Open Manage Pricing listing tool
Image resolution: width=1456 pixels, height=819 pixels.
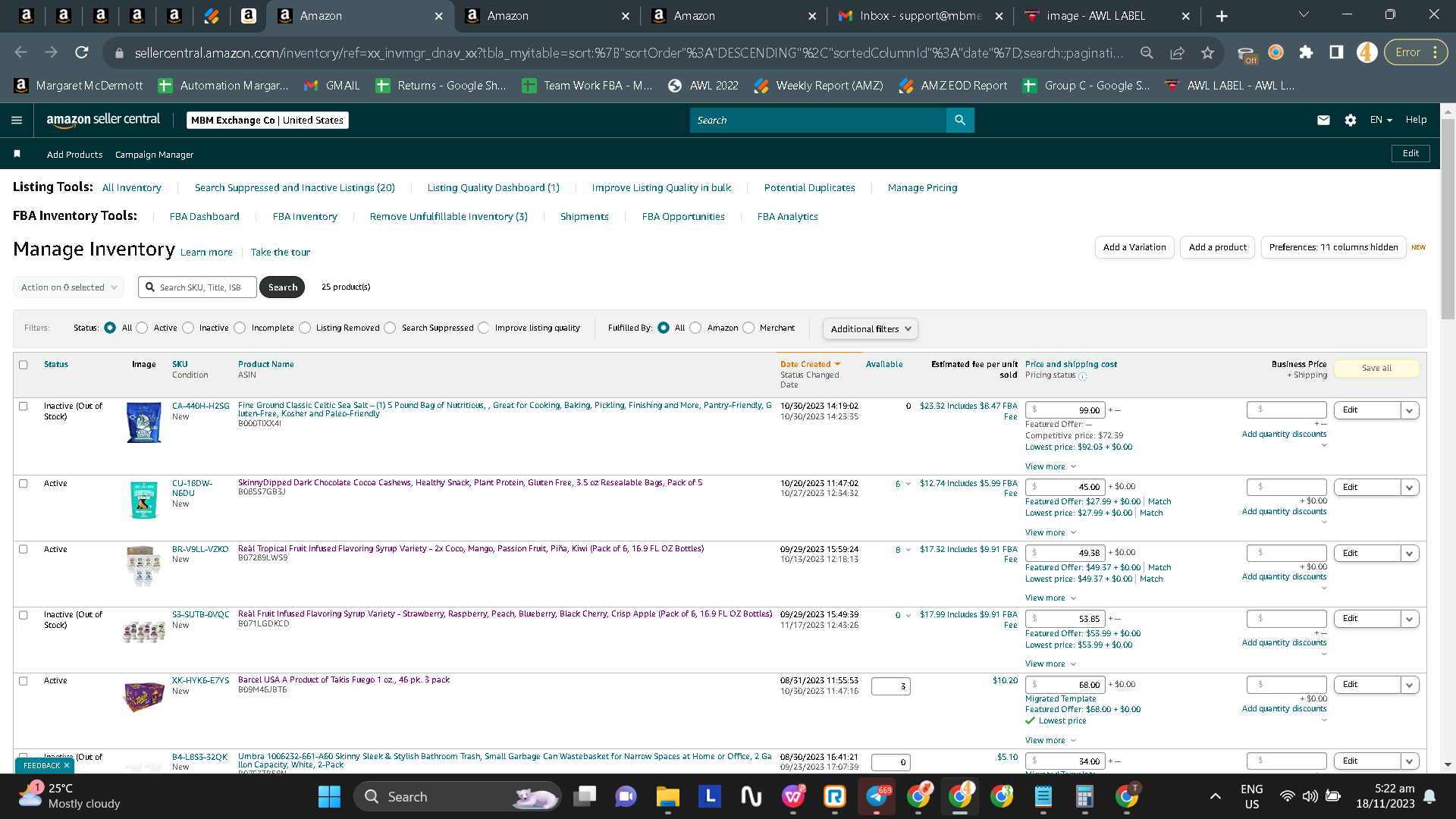coord(922,187)
